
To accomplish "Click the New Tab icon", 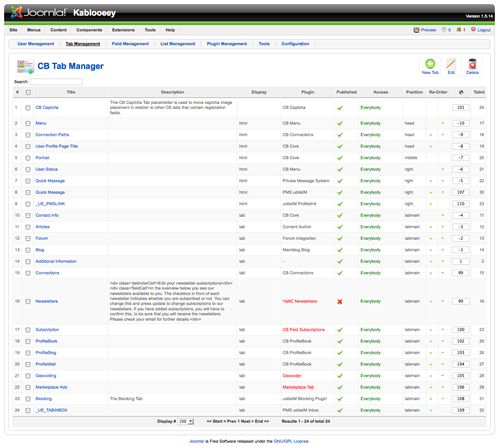I will click(430, 63).
